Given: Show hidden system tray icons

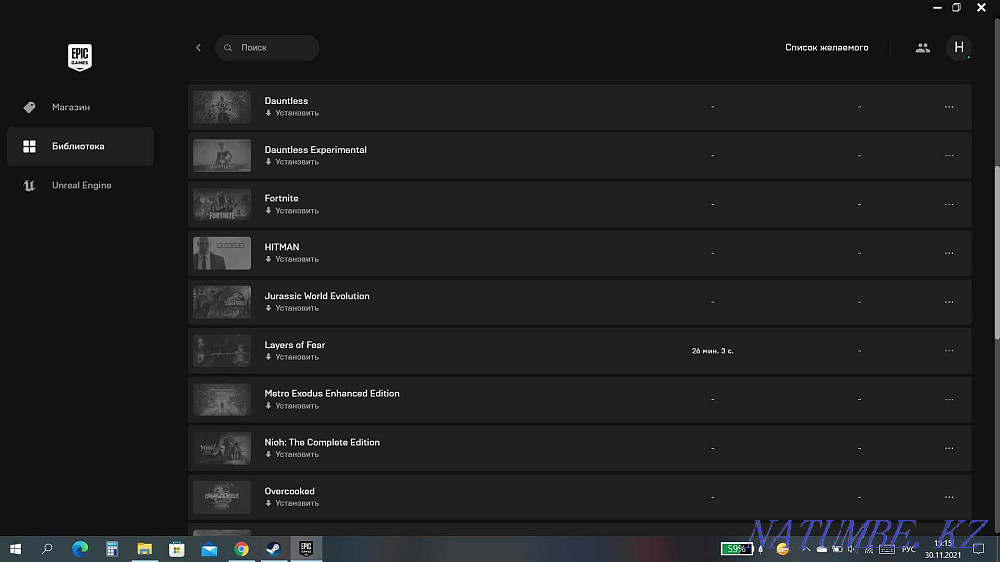Looking at the screenshot, I should tap(805, 549).
